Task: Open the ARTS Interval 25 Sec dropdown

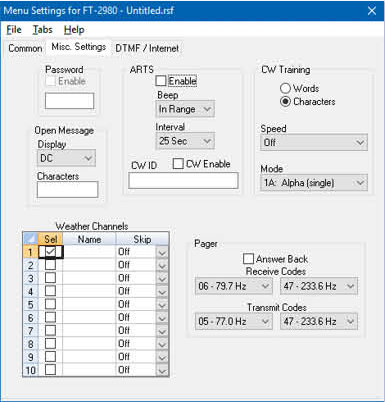Action: coord(185,141)
